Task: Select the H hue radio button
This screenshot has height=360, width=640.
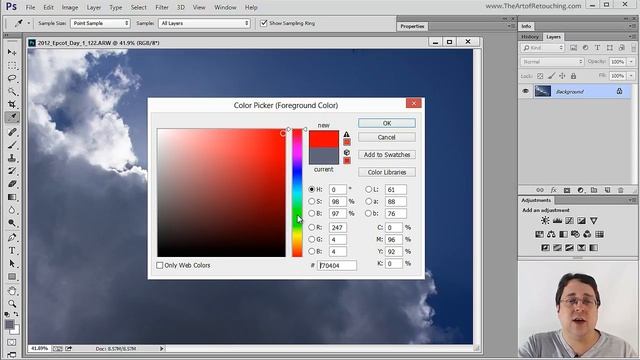Action: pos(312,189)
